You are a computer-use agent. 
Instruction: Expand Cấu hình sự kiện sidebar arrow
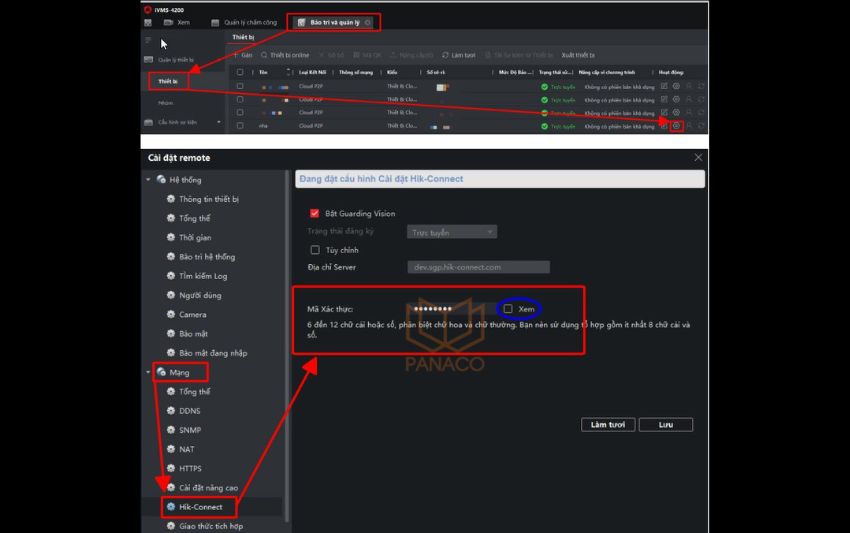click(x=218, y=123)
